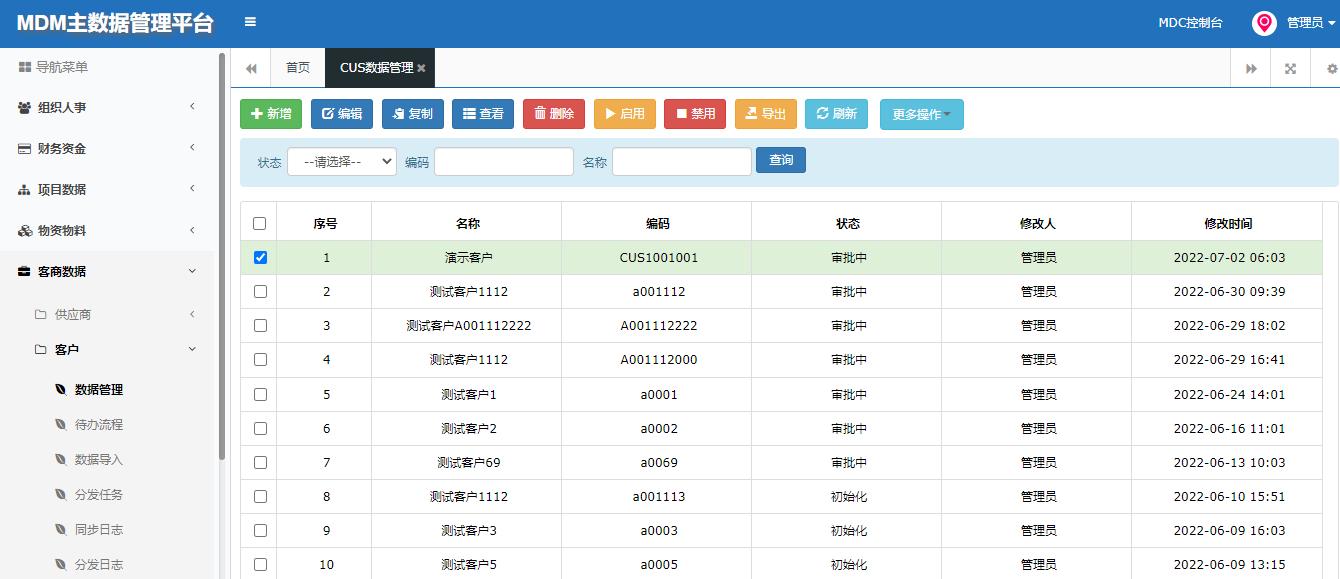1340x579 pixels.
Task: Click the 刷新 refresh icon
Action: tap(821, 114)
